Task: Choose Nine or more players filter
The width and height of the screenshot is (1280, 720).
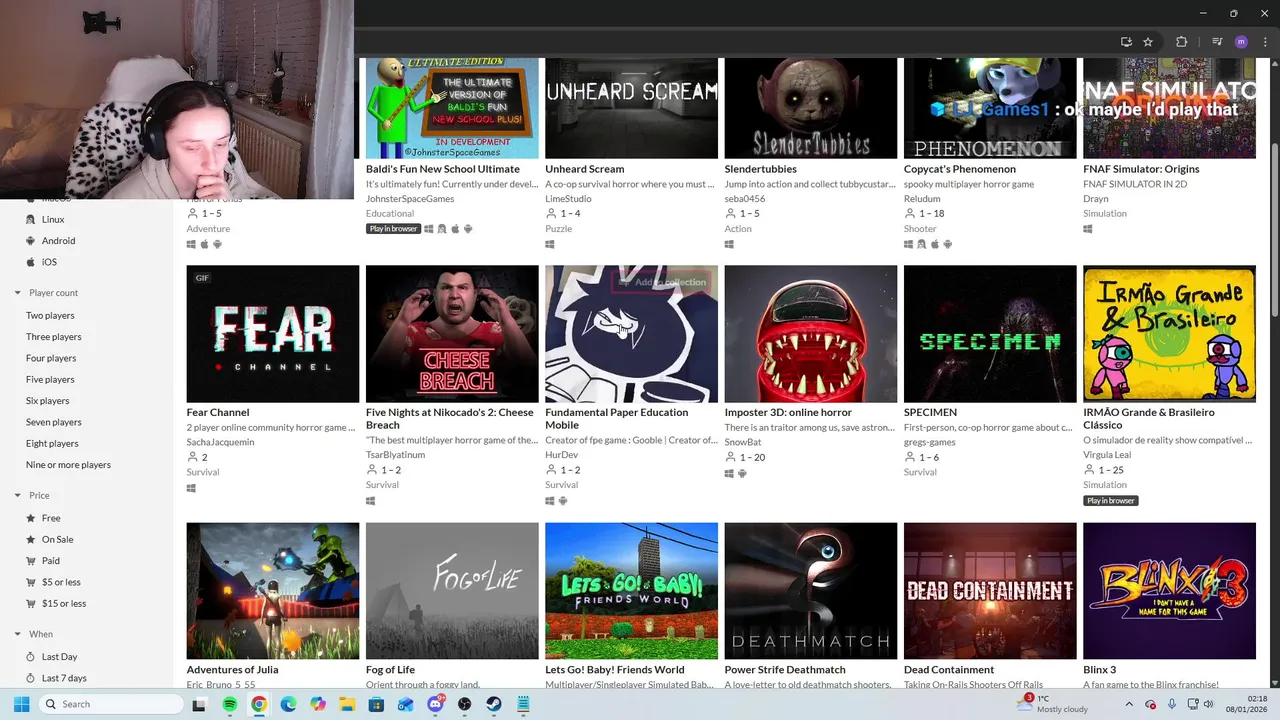Action: point(68,465)
